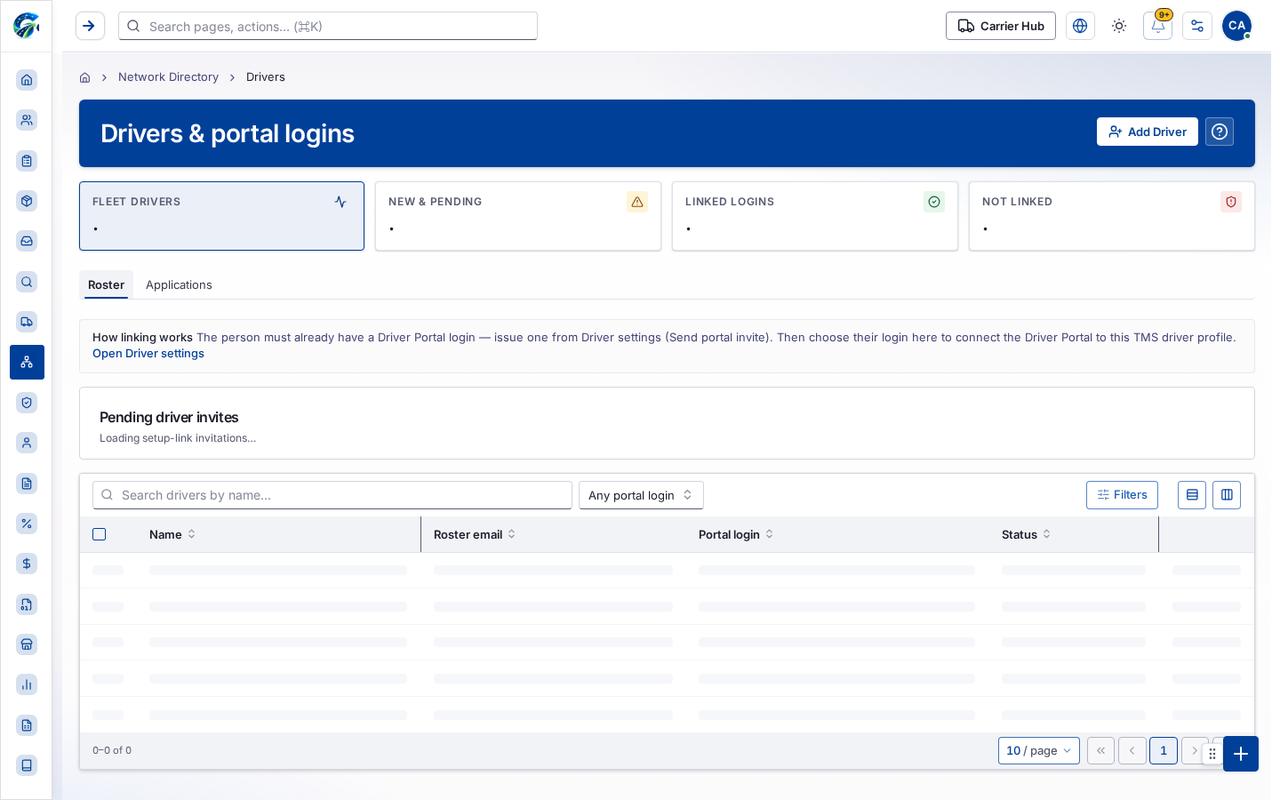Open the help question mark icon

[x=1219, y=132]
